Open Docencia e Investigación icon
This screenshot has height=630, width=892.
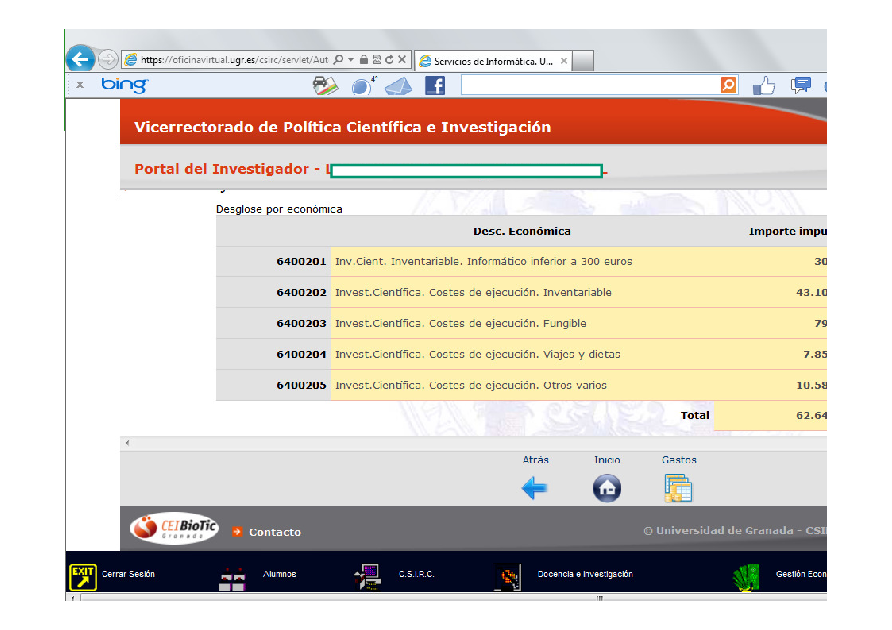509,577
